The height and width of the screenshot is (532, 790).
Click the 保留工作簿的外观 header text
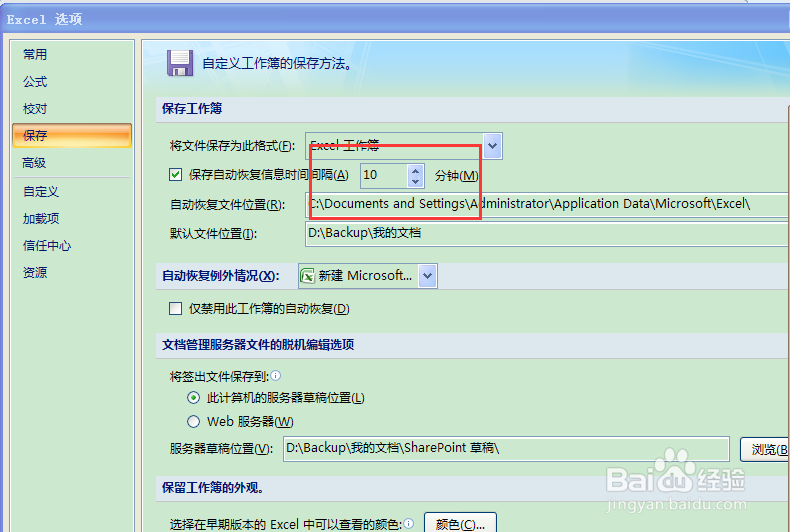(213, 488)
